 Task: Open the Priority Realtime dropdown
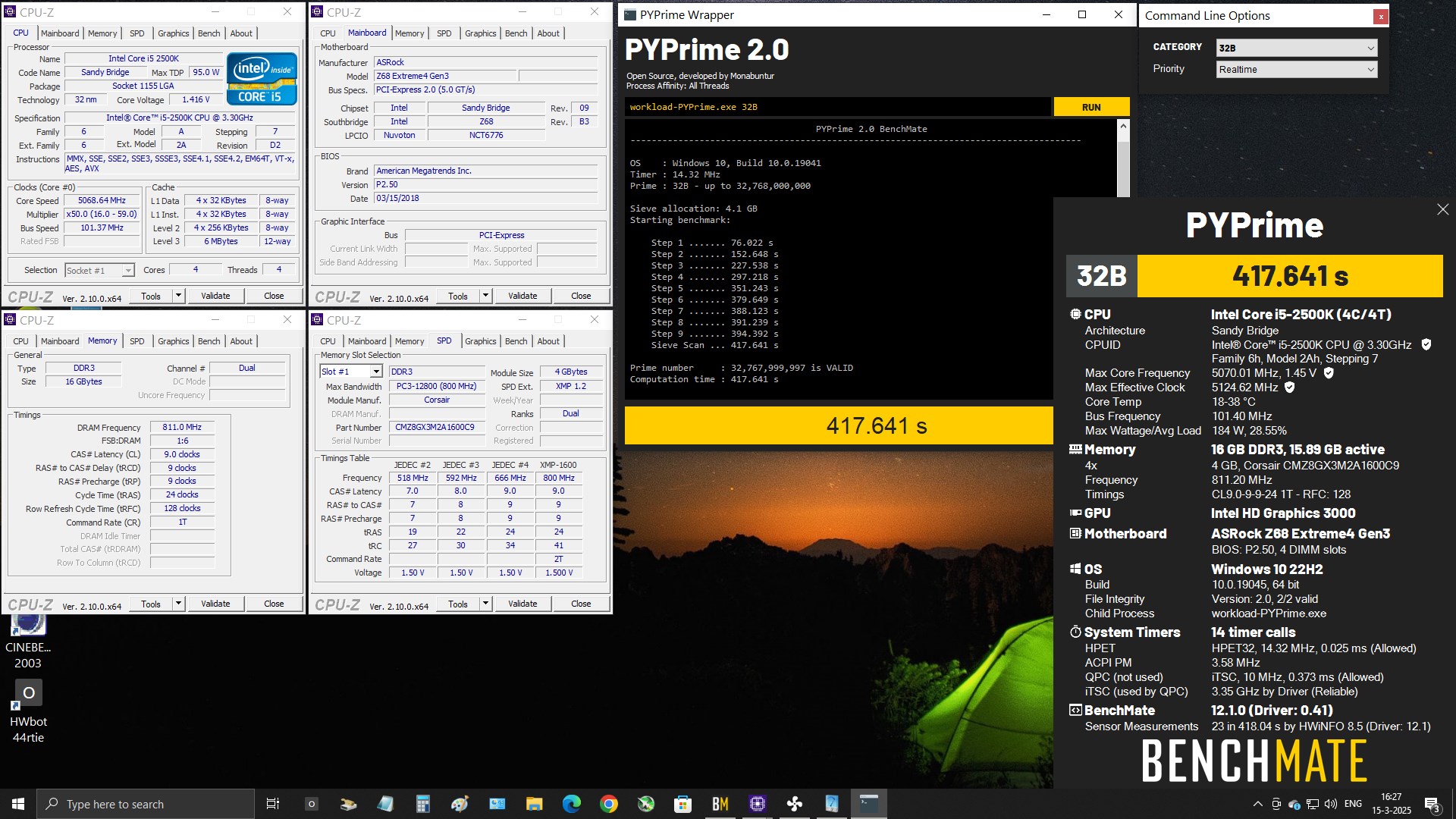tap(1296, 69)
